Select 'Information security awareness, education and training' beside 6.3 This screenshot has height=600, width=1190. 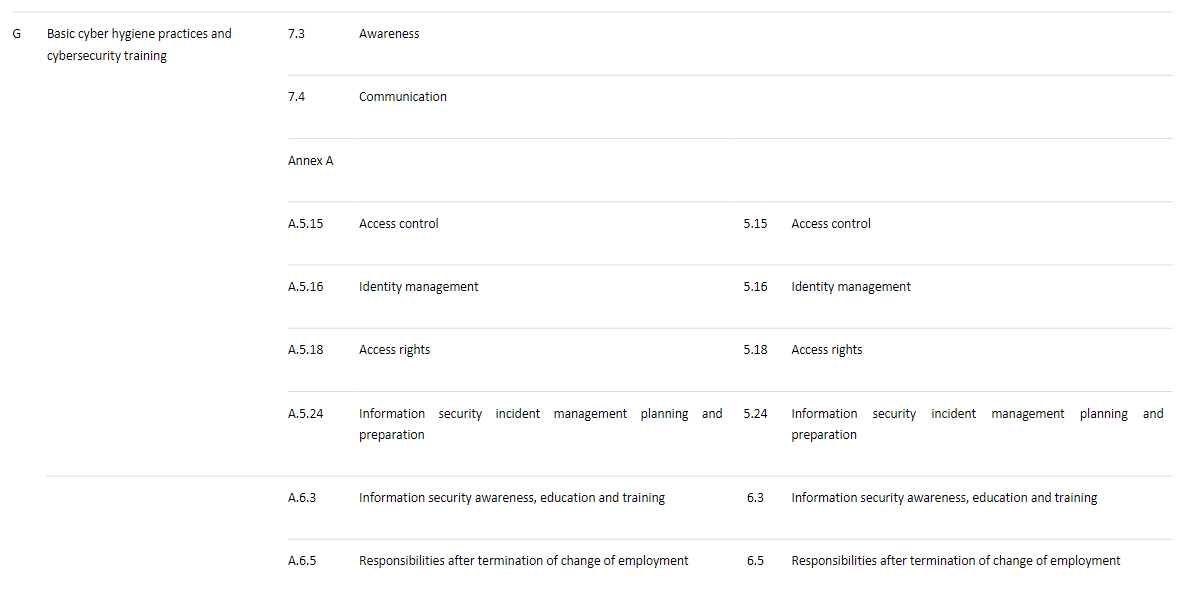point(944,497)
